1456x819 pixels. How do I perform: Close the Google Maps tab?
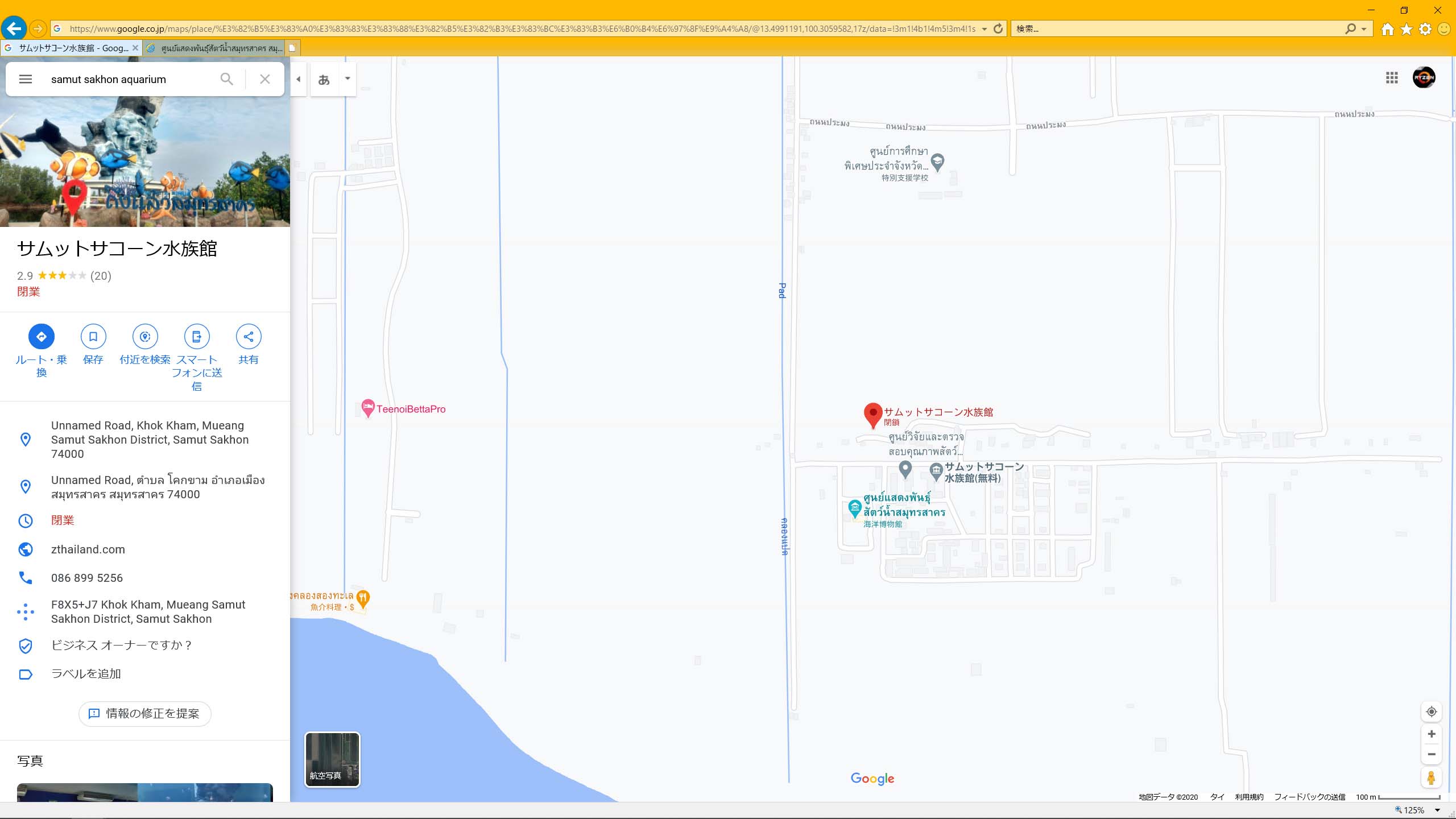(x=135, y=48)
